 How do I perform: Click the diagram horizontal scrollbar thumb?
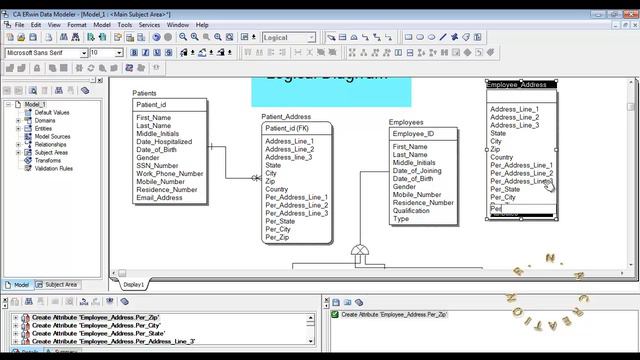[x=122, y=273]
